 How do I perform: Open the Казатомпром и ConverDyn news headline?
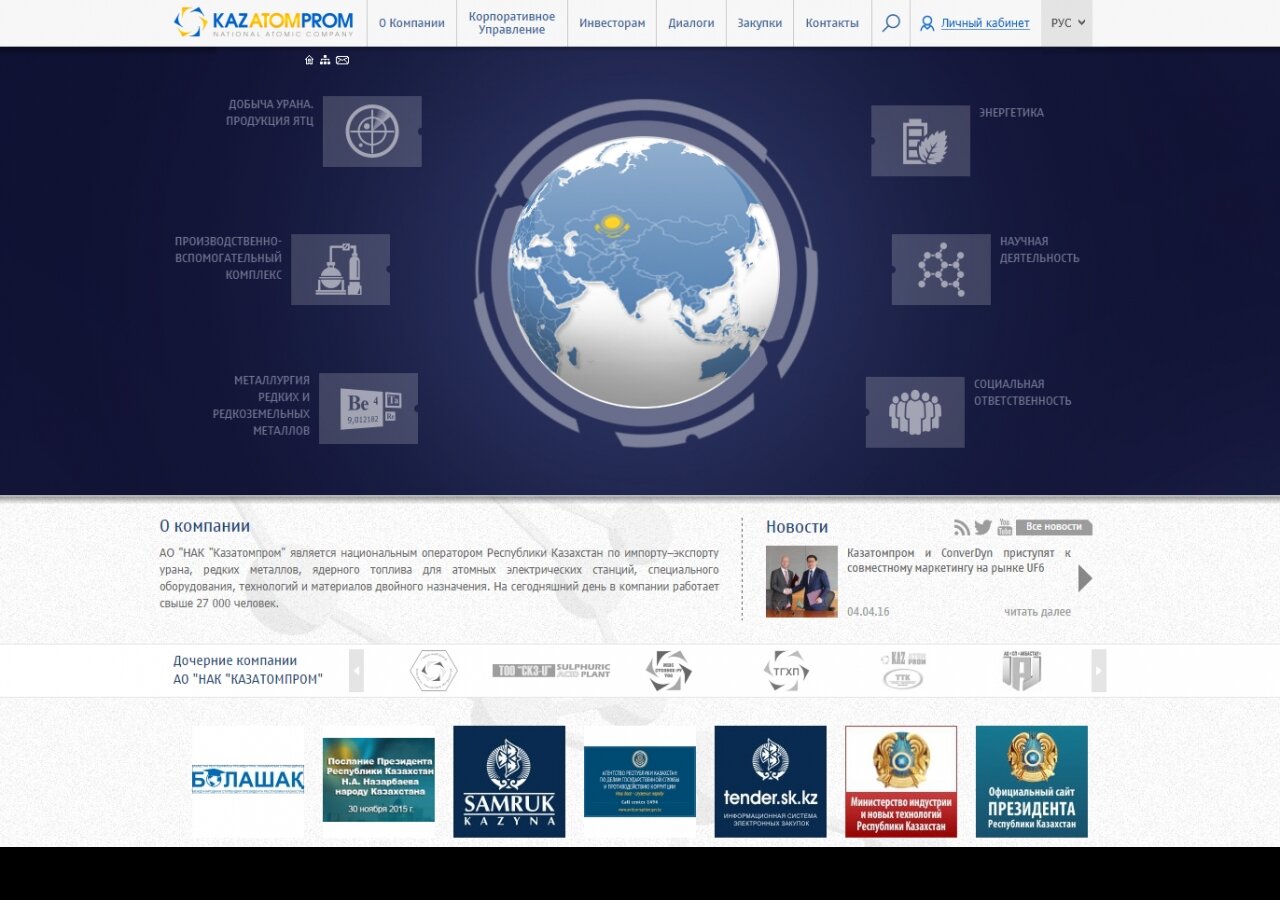958,560
